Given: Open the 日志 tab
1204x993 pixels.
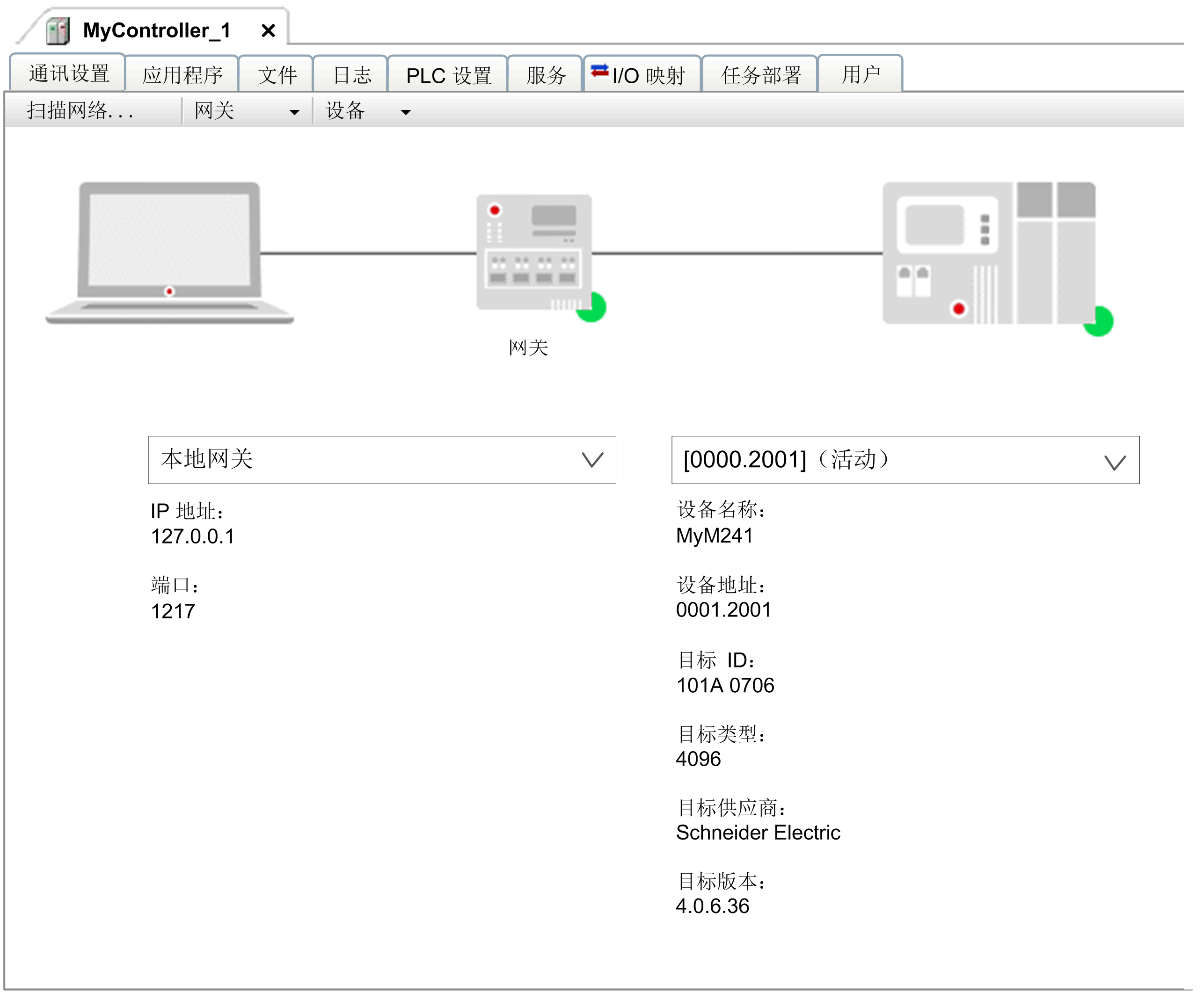Looking at the screenshot, I should click(351, 75).
